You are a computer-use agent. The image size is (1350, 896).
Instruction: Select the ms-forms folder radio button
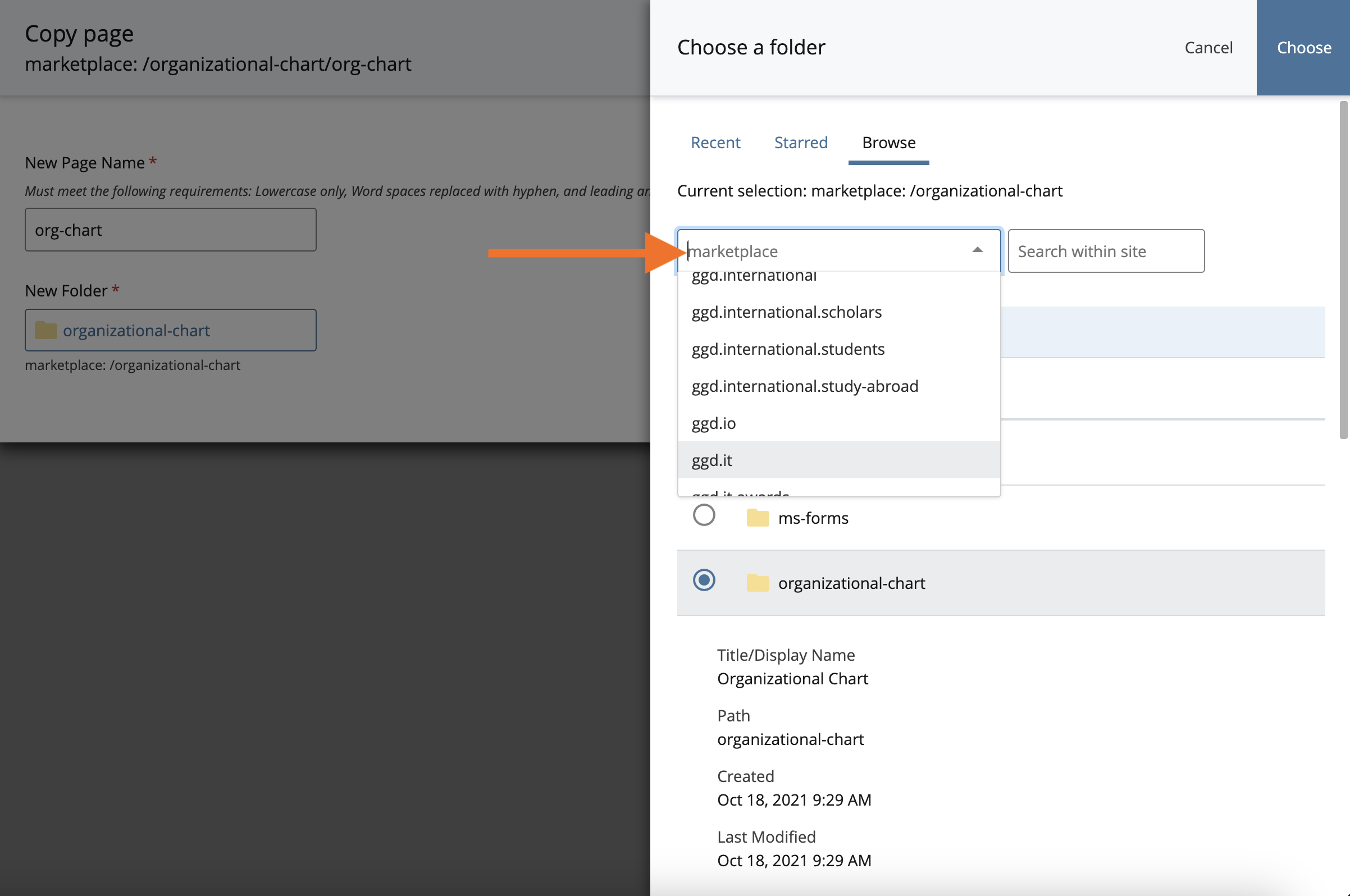704,515
